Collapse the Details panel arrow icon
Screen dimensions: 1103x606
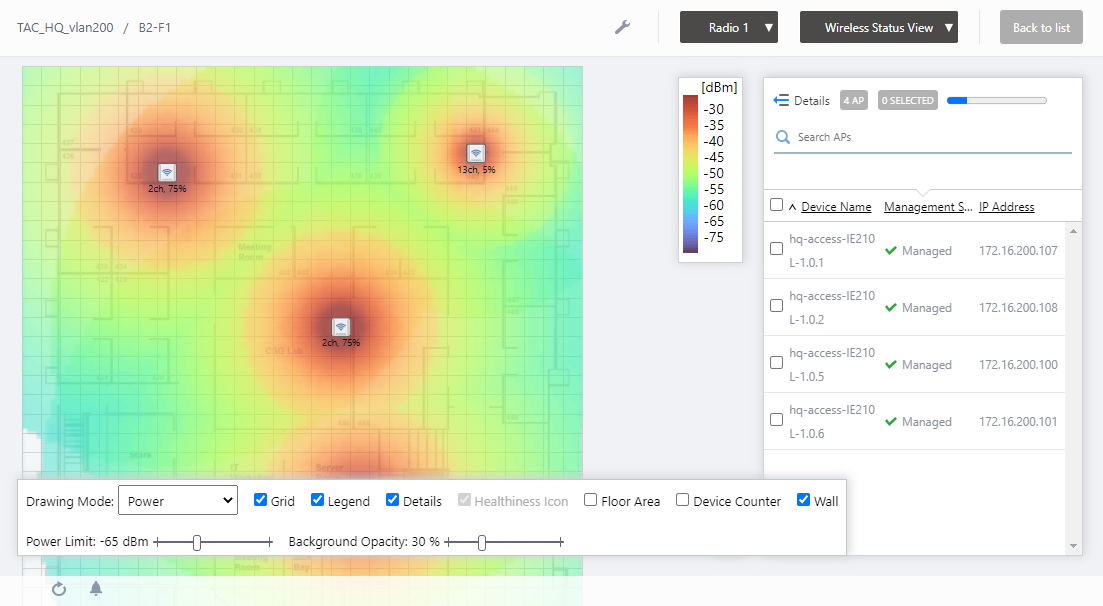(782, 100)
